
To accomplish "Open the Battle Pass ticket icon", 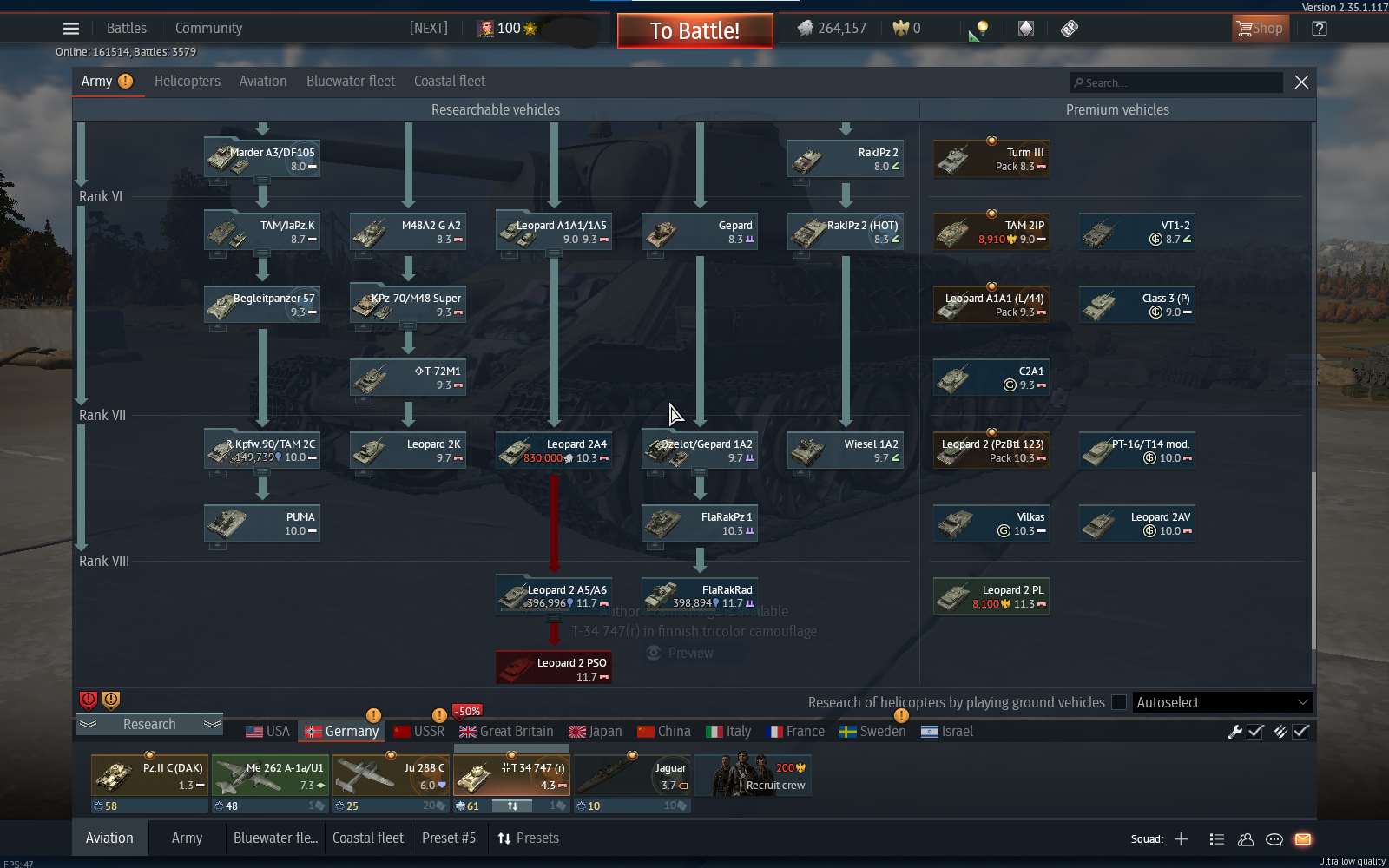I will coord(1070,29).
